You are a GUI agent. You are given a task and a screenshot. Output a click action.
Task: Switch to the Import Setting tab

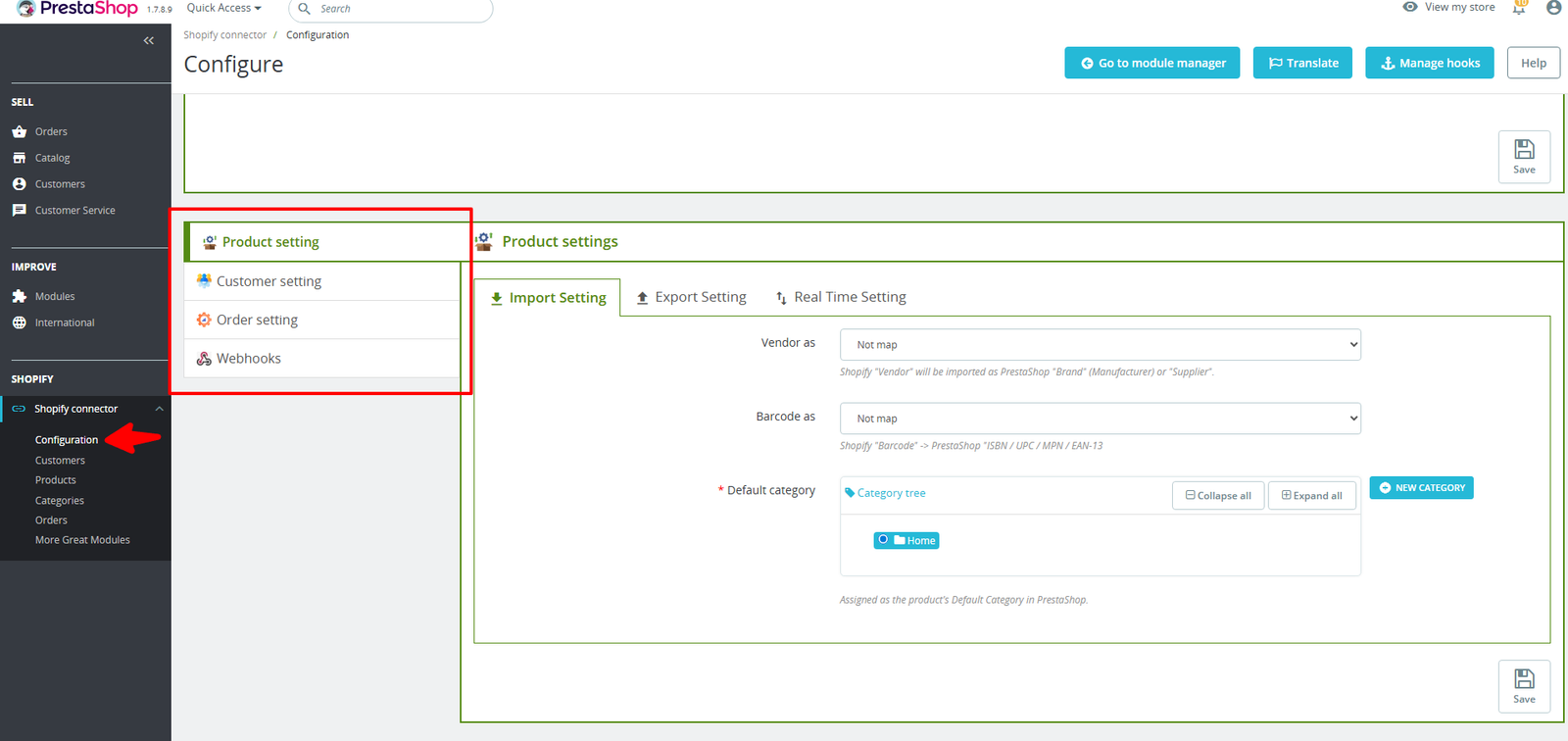[x=548, y=298]
